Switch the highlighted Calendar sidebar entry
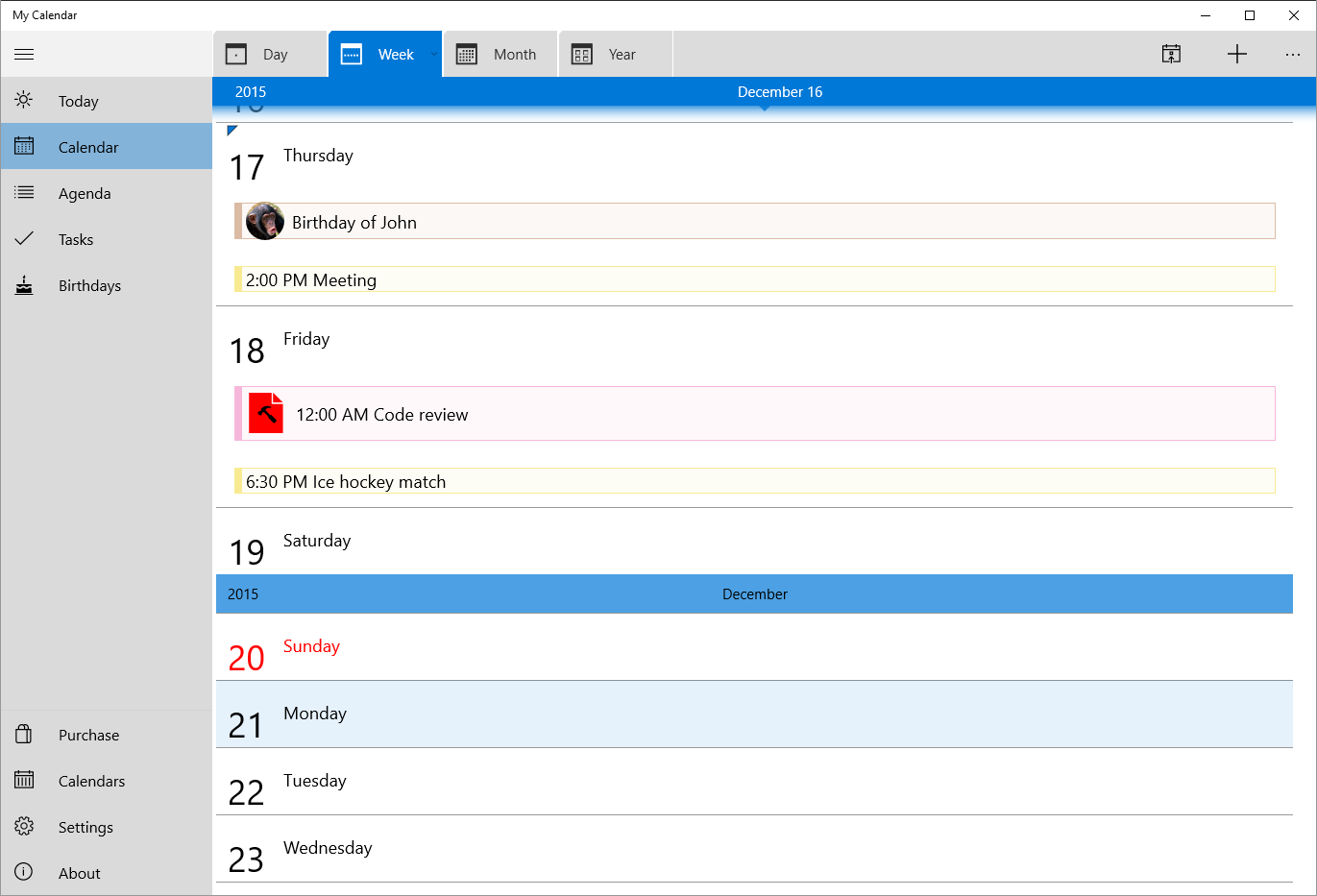The width and height of the screenshot is (1317, 896). [x=88, y=146]
